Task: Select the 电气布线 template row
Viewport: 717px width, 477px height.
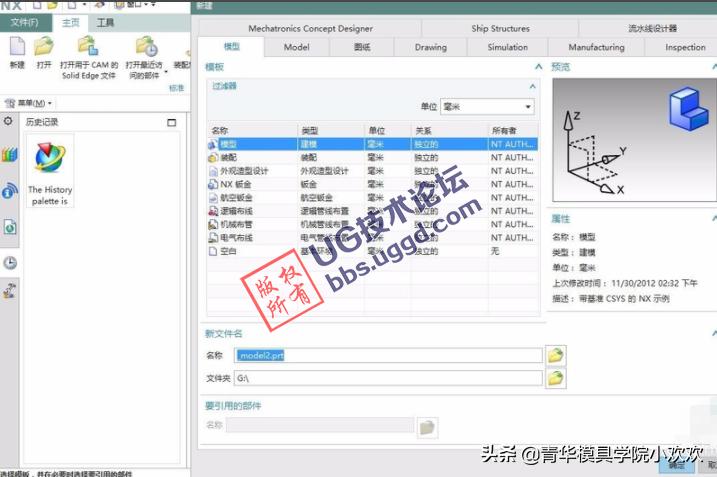Action: (372, 238)
